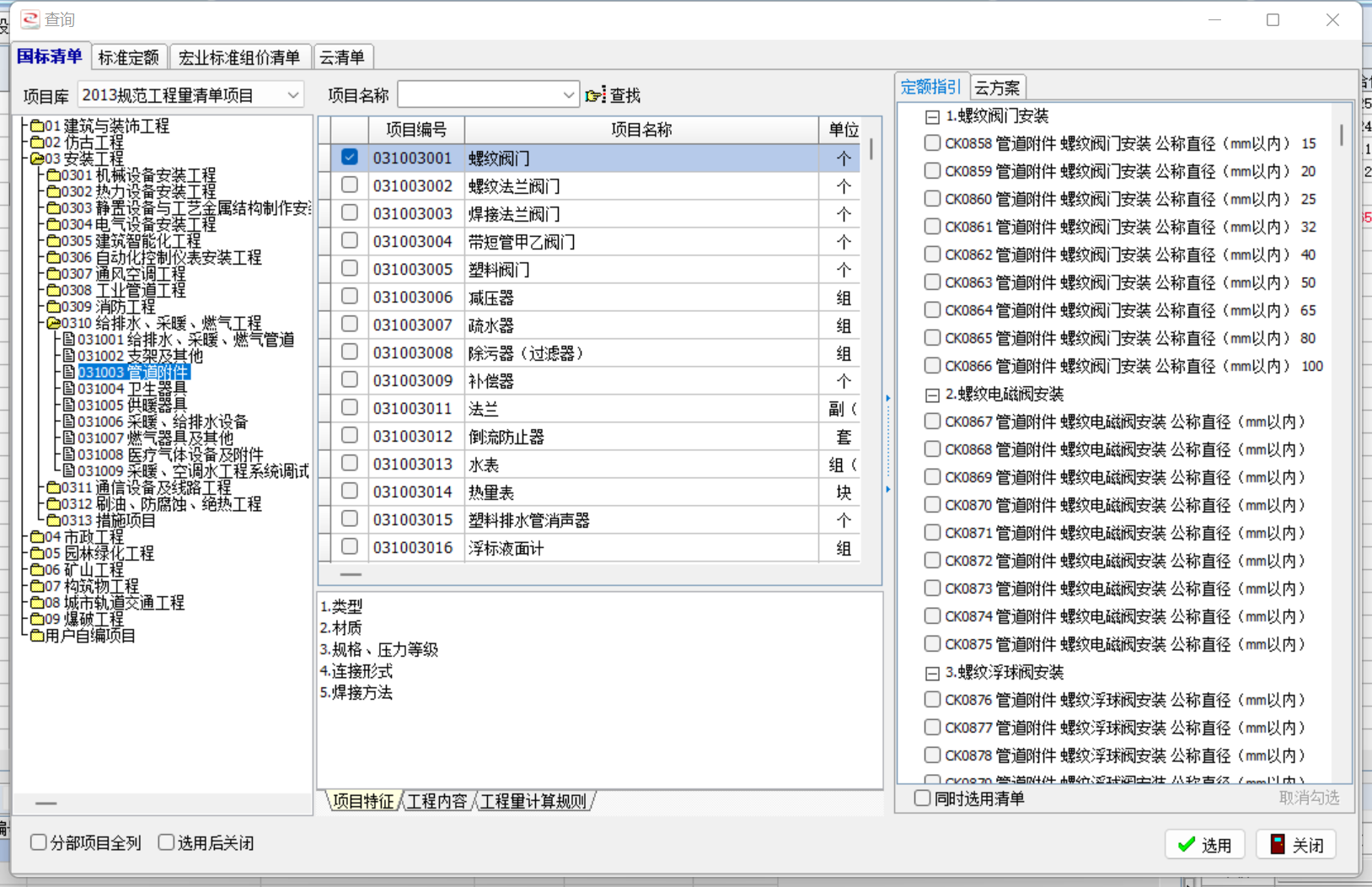Image resolution: width=1372 pixels, height=887 pixels.
Task: Click folder icon of 05 园林绿化工程
Action: point(36,553)
